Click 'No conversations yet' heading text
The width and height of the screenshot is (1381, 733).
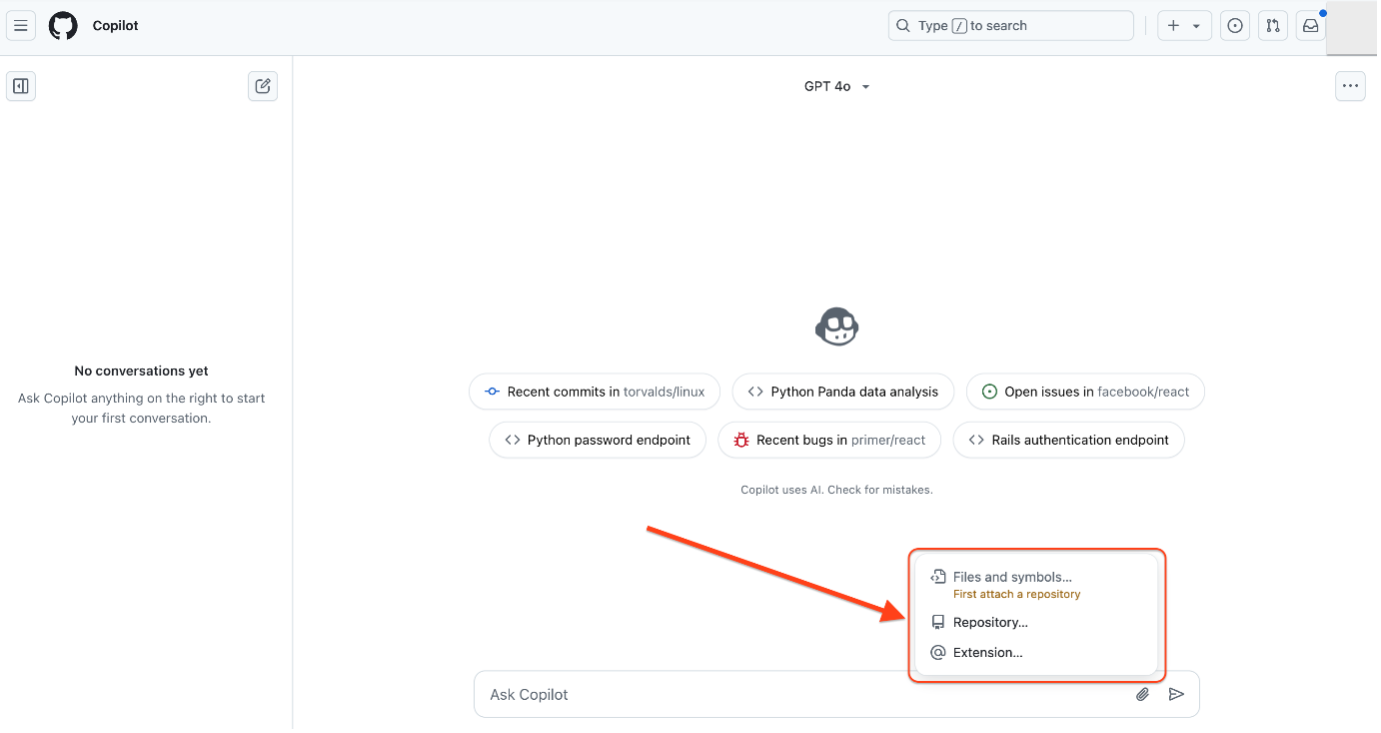[141, 371]
